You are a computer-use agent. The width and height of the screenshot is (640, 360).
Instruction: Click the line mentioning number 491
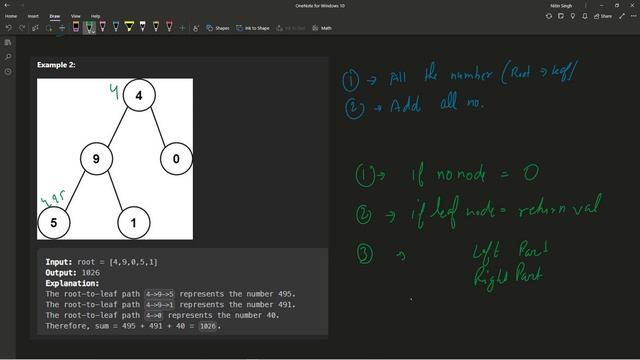(170, 304)
